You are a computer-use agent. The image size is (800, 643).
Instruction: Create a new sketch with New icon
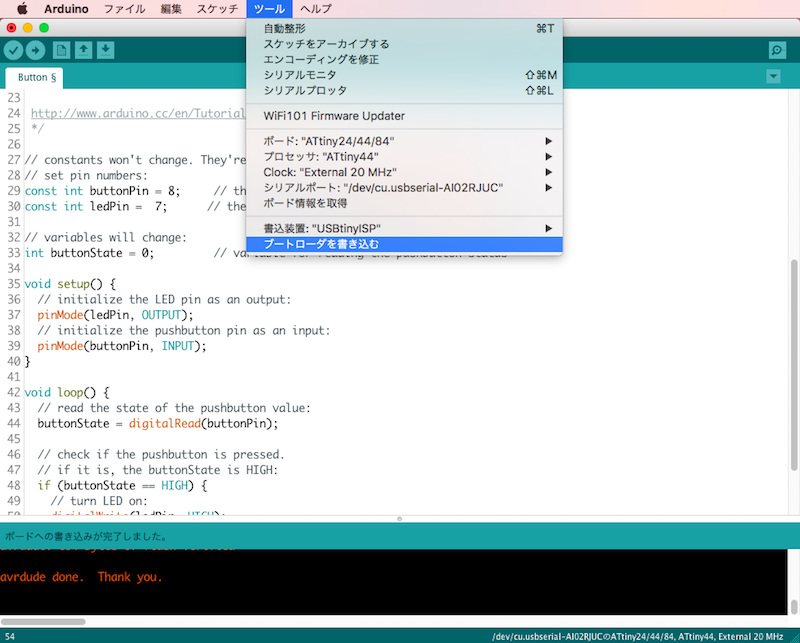61,50
